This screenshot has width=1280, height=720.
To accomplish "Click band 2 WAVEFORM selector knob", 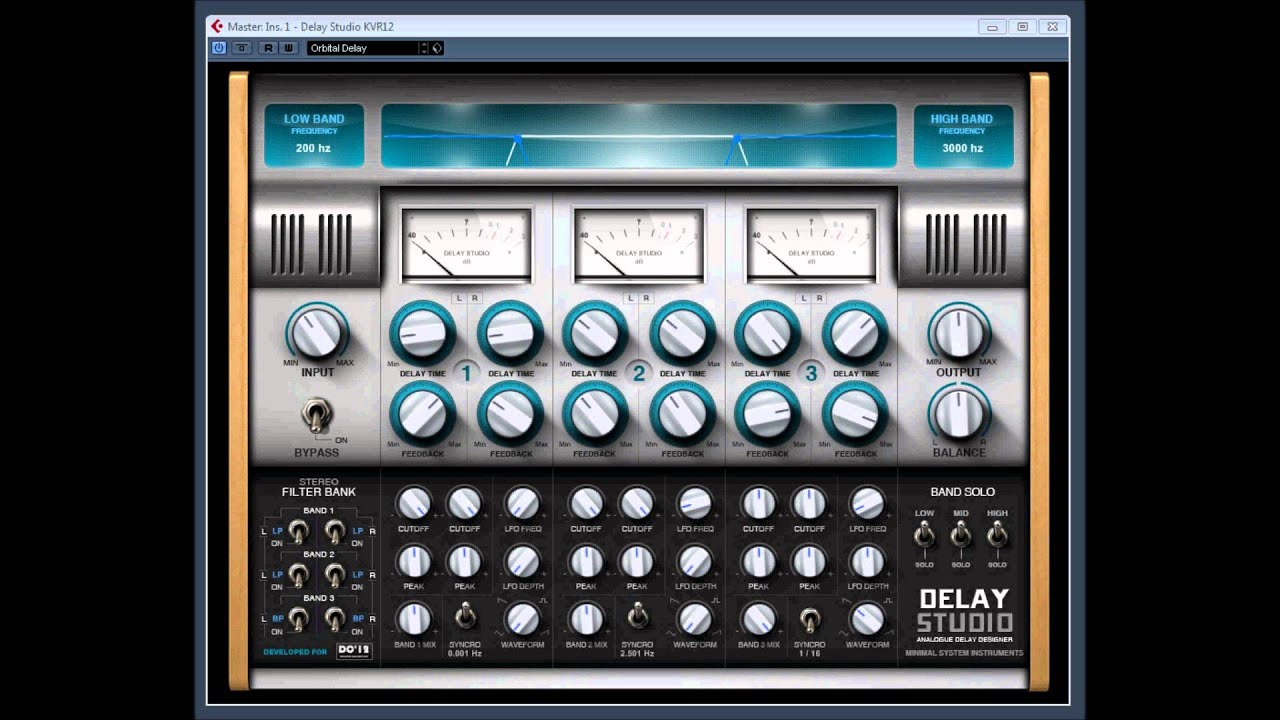I will pos(695,619).
